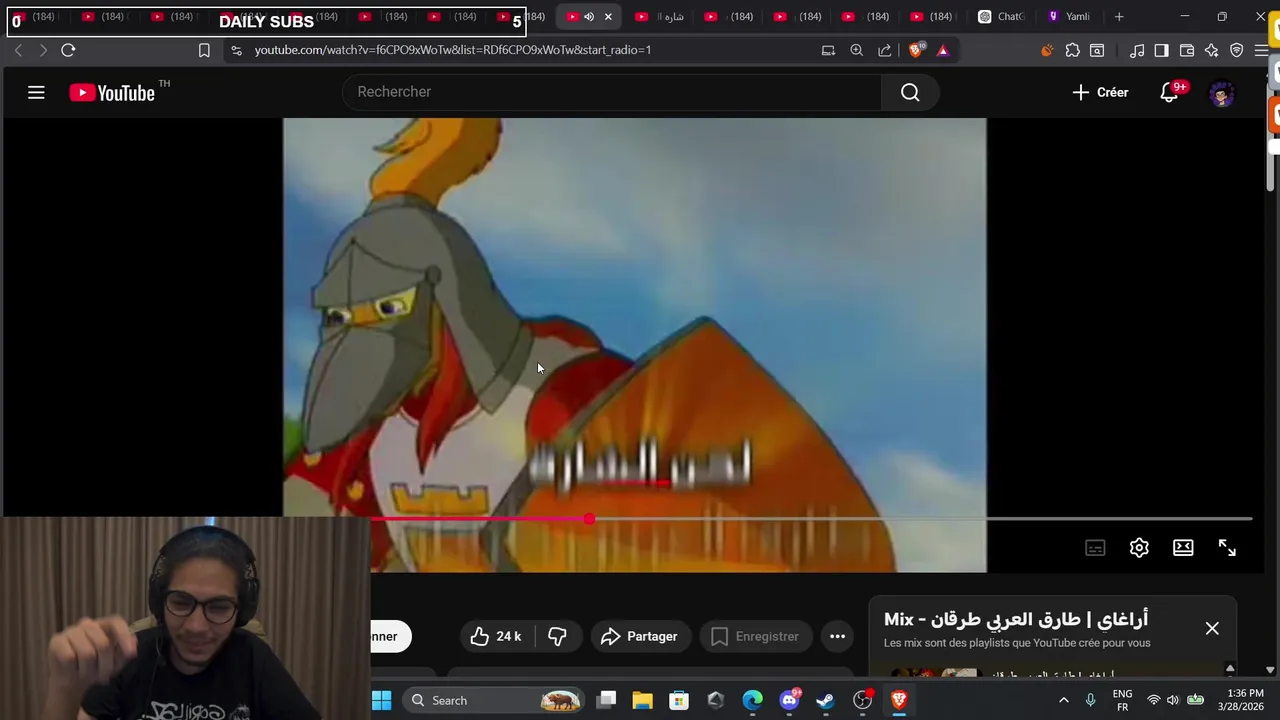The height and width of the screenshot is (720, 1280).
Task: Launch Microsoft Edge from the taskbar
Action: pyautogui.click(x=752, y=700)
